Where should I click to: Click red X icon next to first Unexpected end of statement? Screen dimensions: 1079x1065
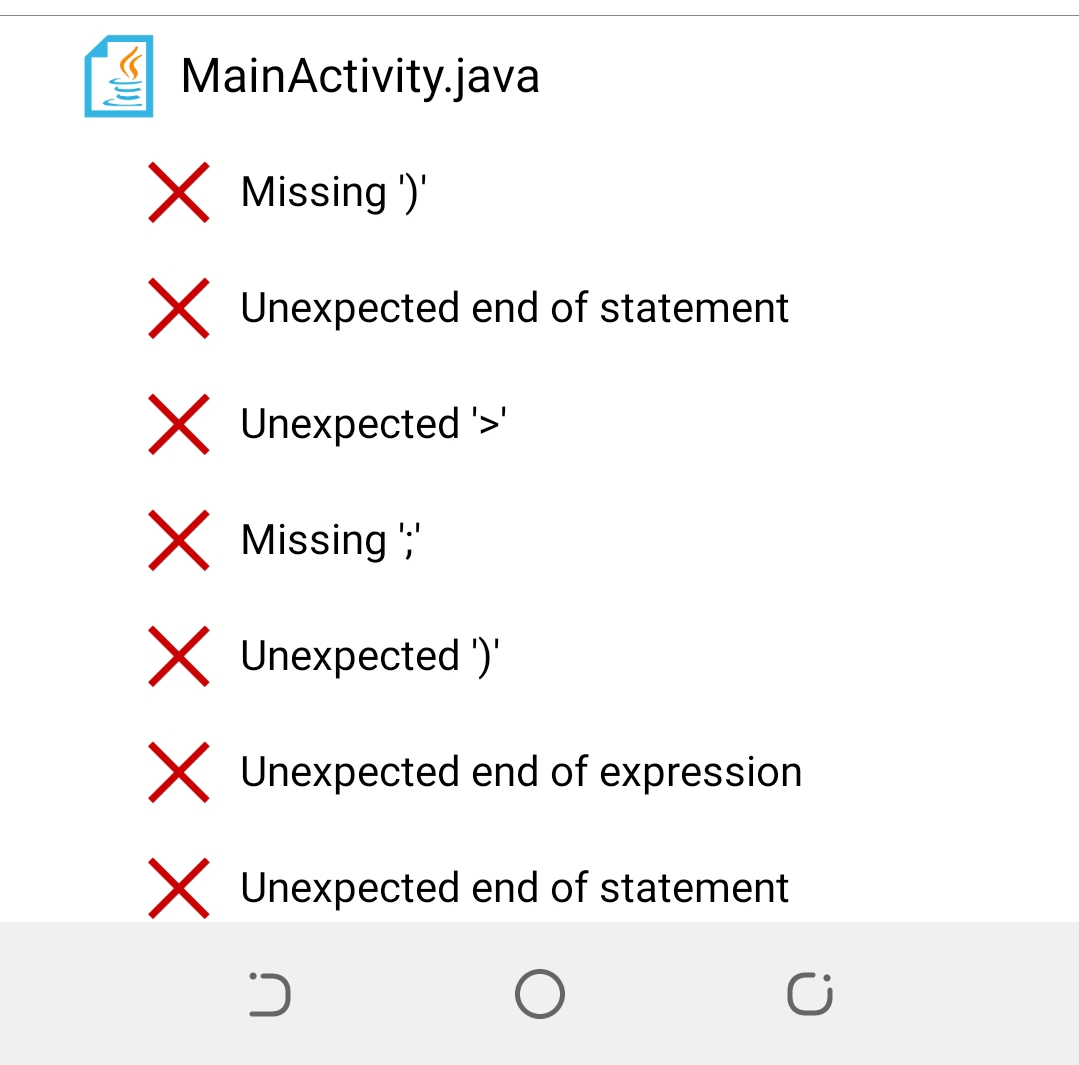point(179,308)
